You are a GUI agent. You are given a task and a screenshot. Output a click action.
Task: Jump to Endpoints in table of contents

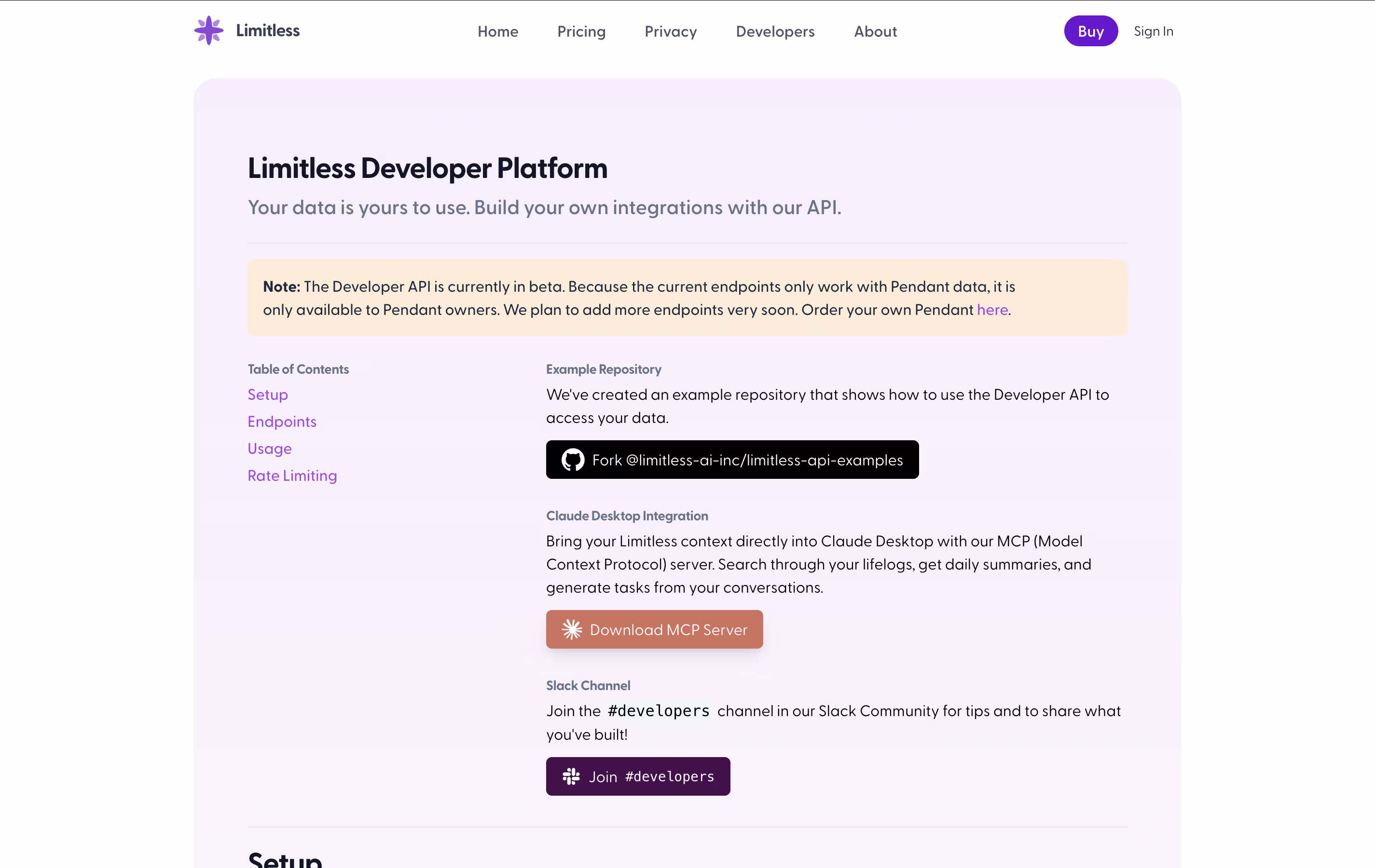[x=282, y=421]
